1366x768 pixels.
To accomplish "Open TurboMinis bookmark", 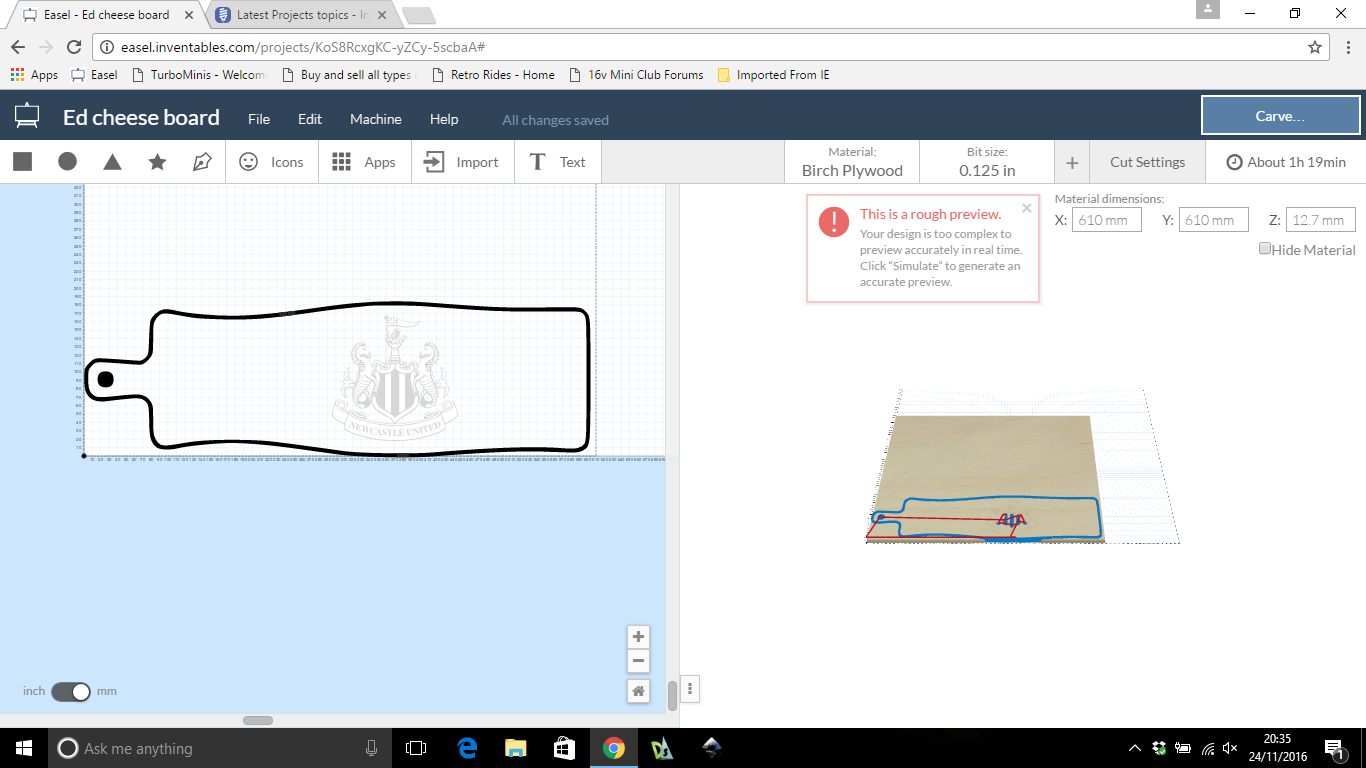I will tap(199, 75).
